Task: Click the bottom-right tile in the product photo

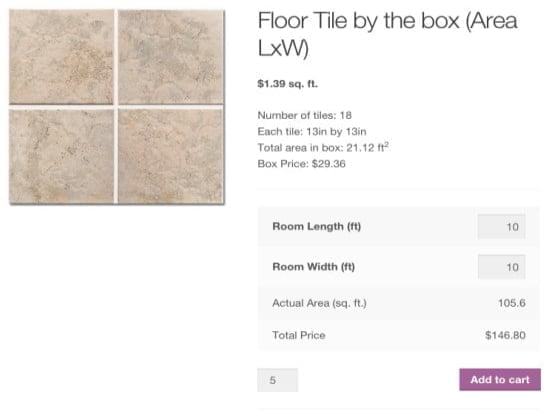Action: (x=170, y=156)
